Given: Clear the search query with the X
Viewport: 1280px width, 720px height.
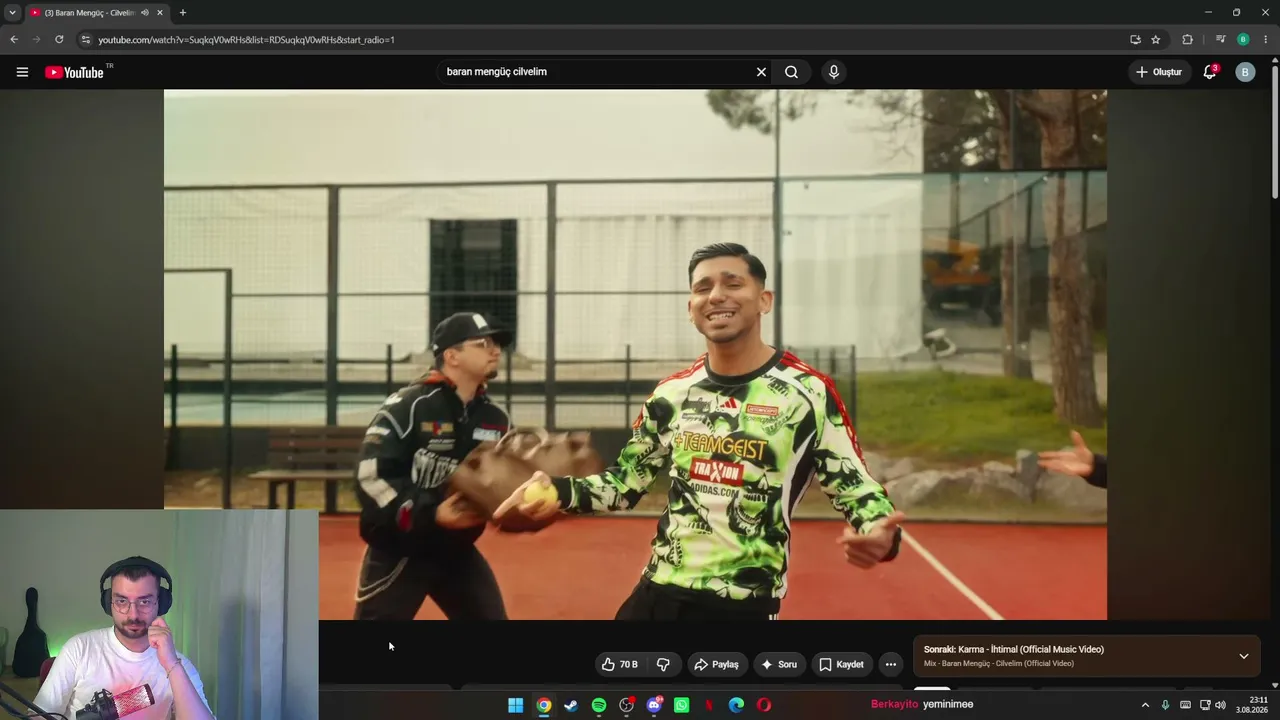Looking at the screenshot, I should point(761,72).
